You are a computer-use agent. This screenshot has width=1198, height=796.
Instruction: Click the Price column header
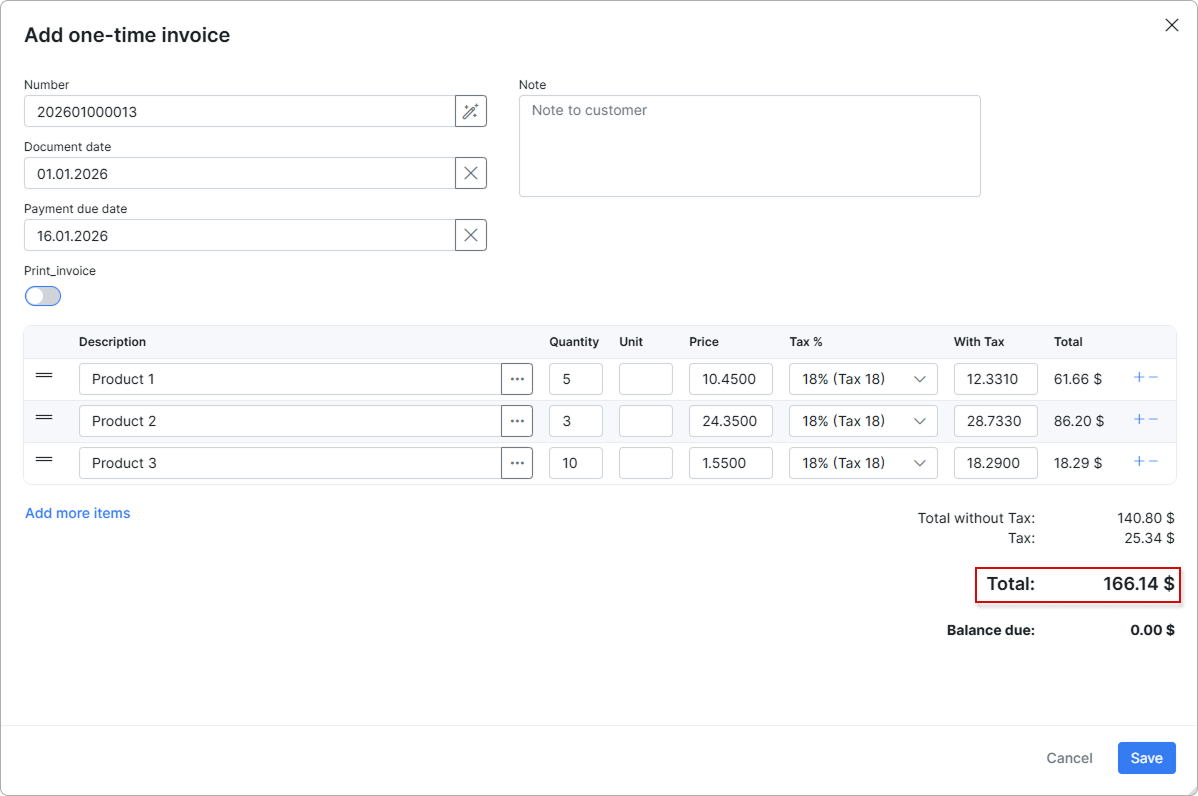click(704, 341)
